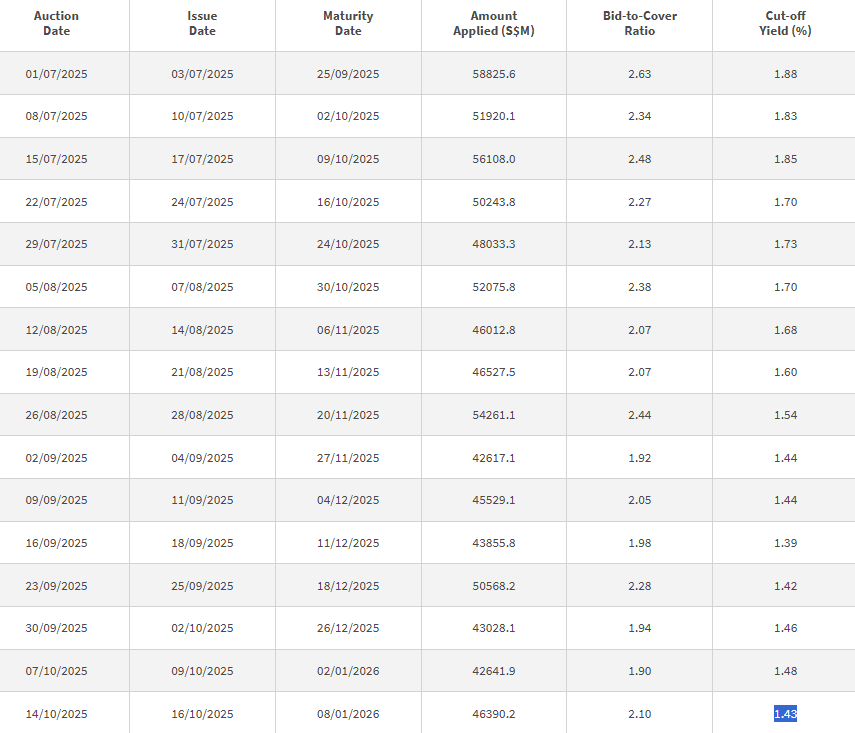Click the Maturity Date column header

[348, 24]
